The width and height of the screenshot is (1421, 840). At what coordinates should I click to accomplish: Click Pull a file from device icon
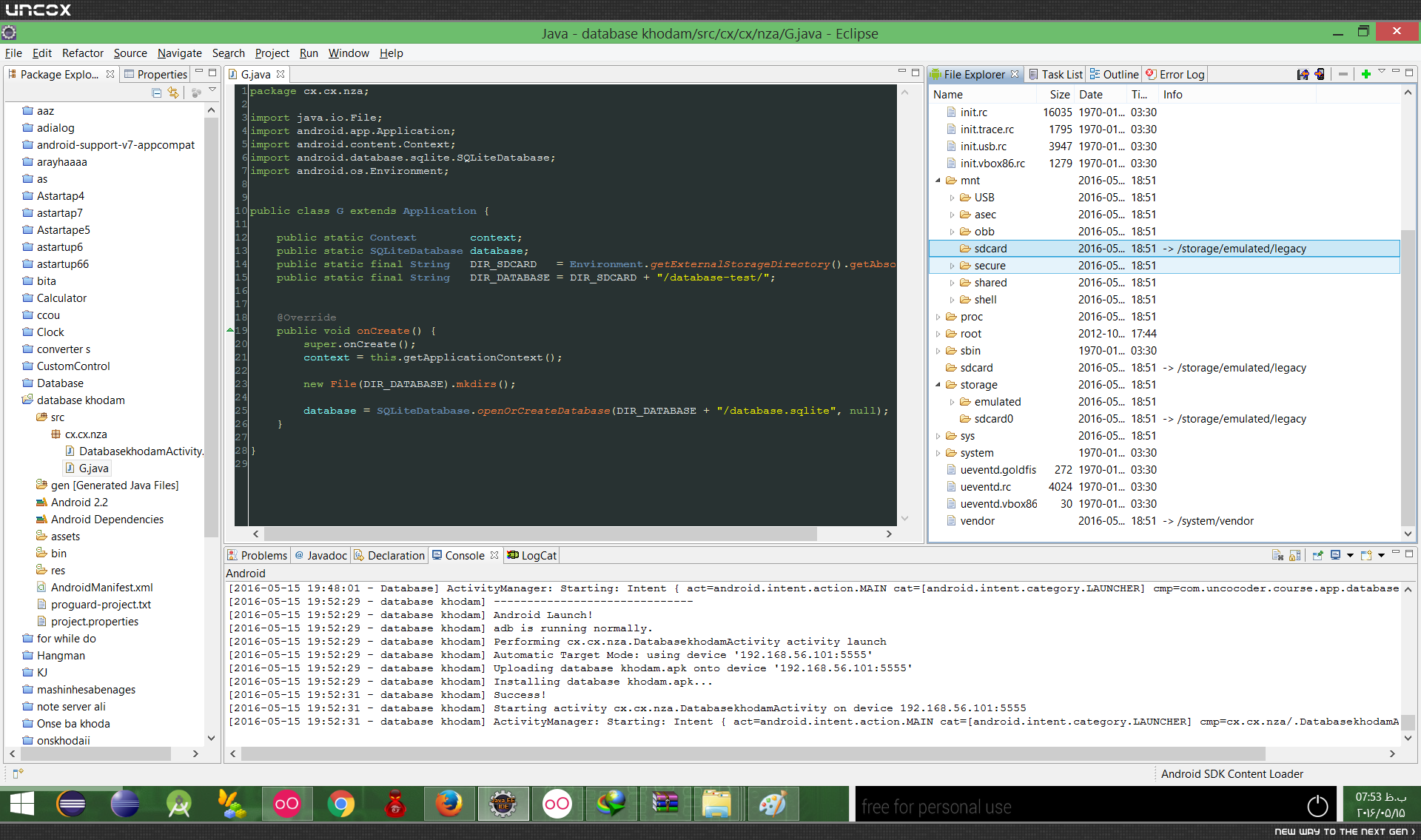pos(1303,74)
